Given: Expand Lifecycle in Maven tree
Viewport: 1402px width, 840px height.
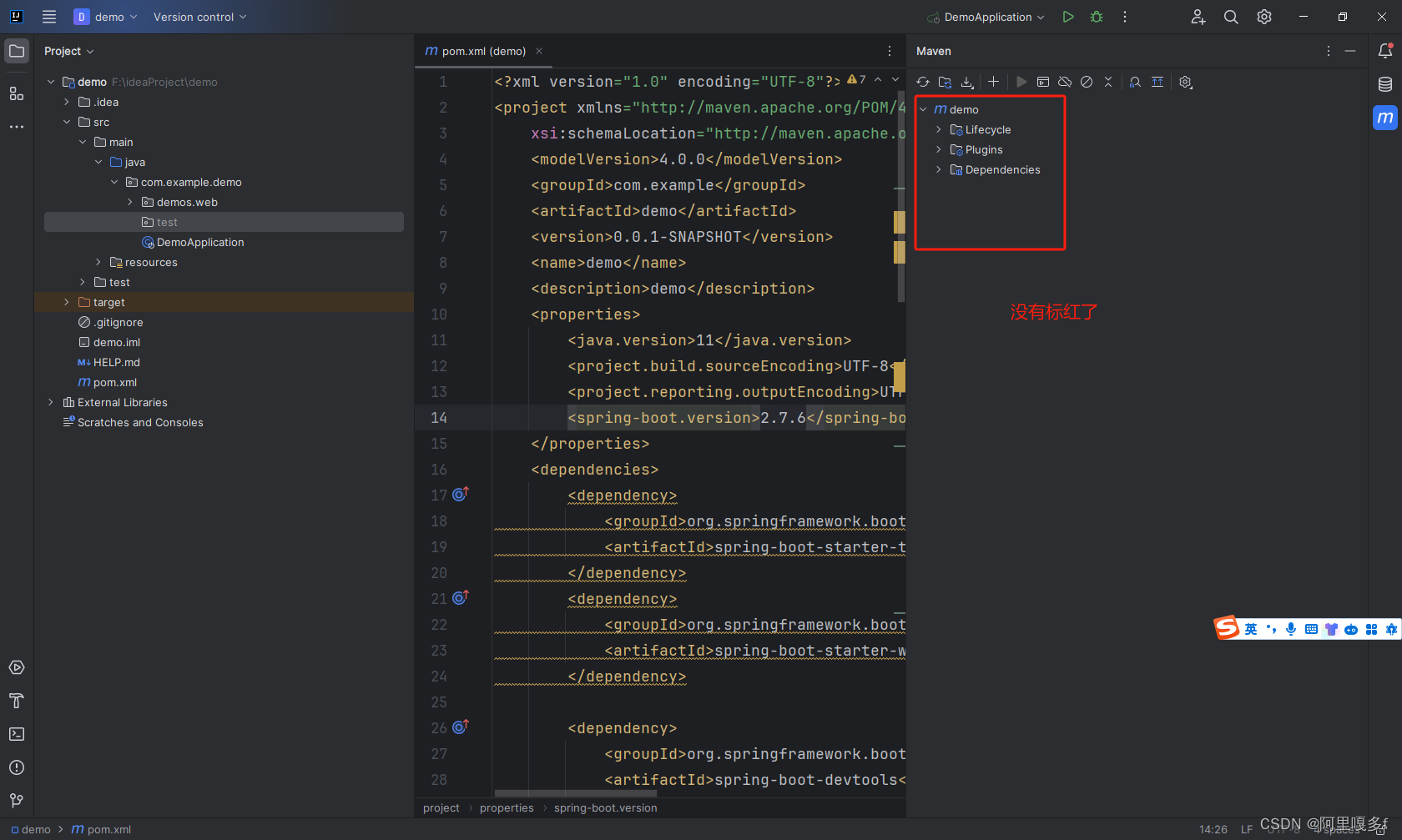Looking at the screenshot, I should pos(939,129).
